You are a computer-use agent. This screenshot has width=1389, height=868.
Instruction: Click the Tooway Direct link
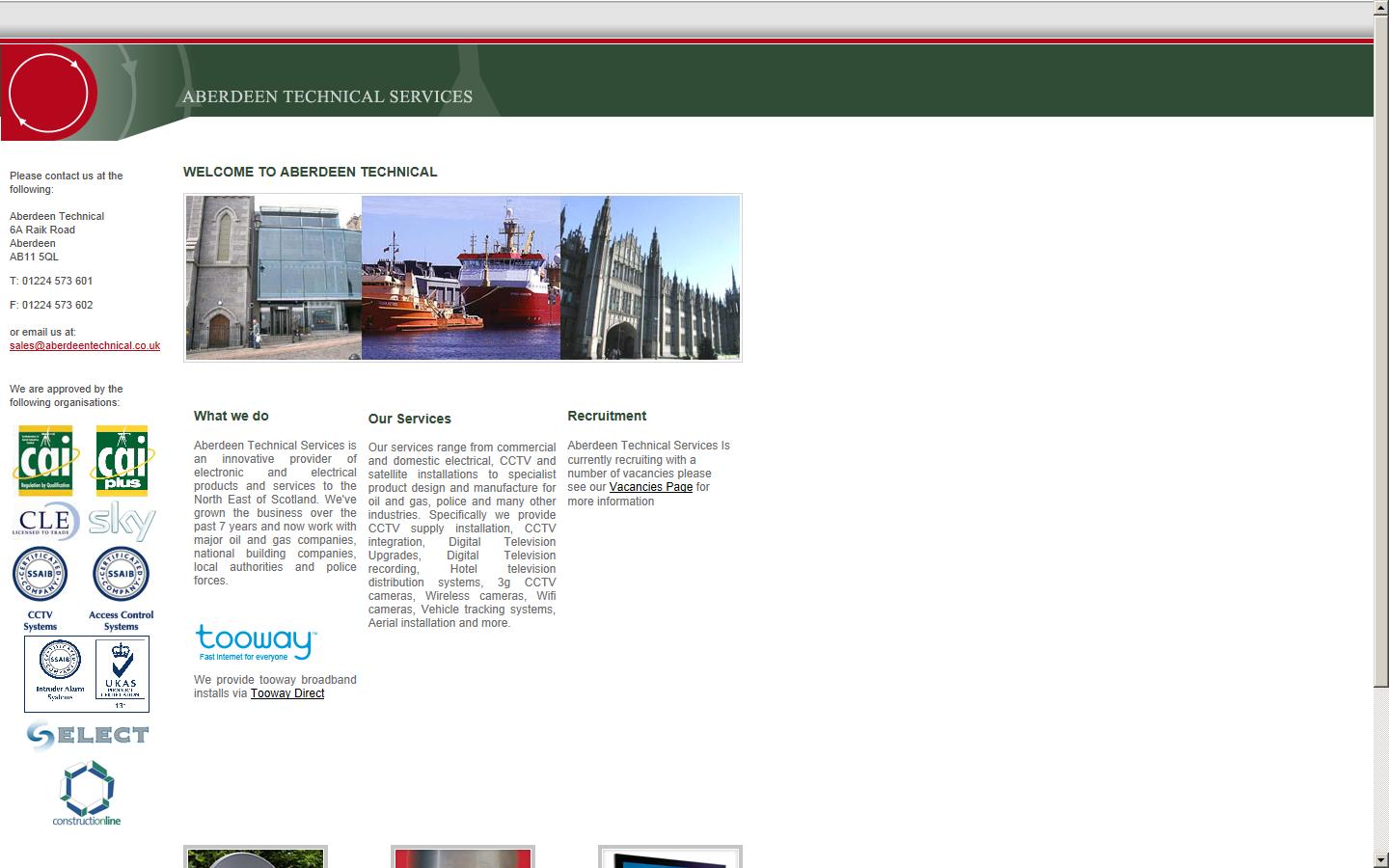pos(286,693)
